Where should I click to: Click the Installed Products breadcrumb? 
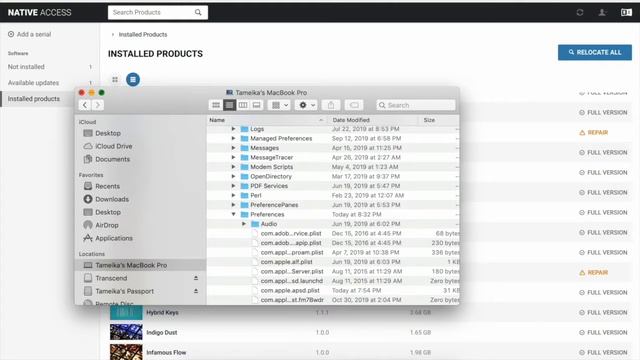[143, 35]
